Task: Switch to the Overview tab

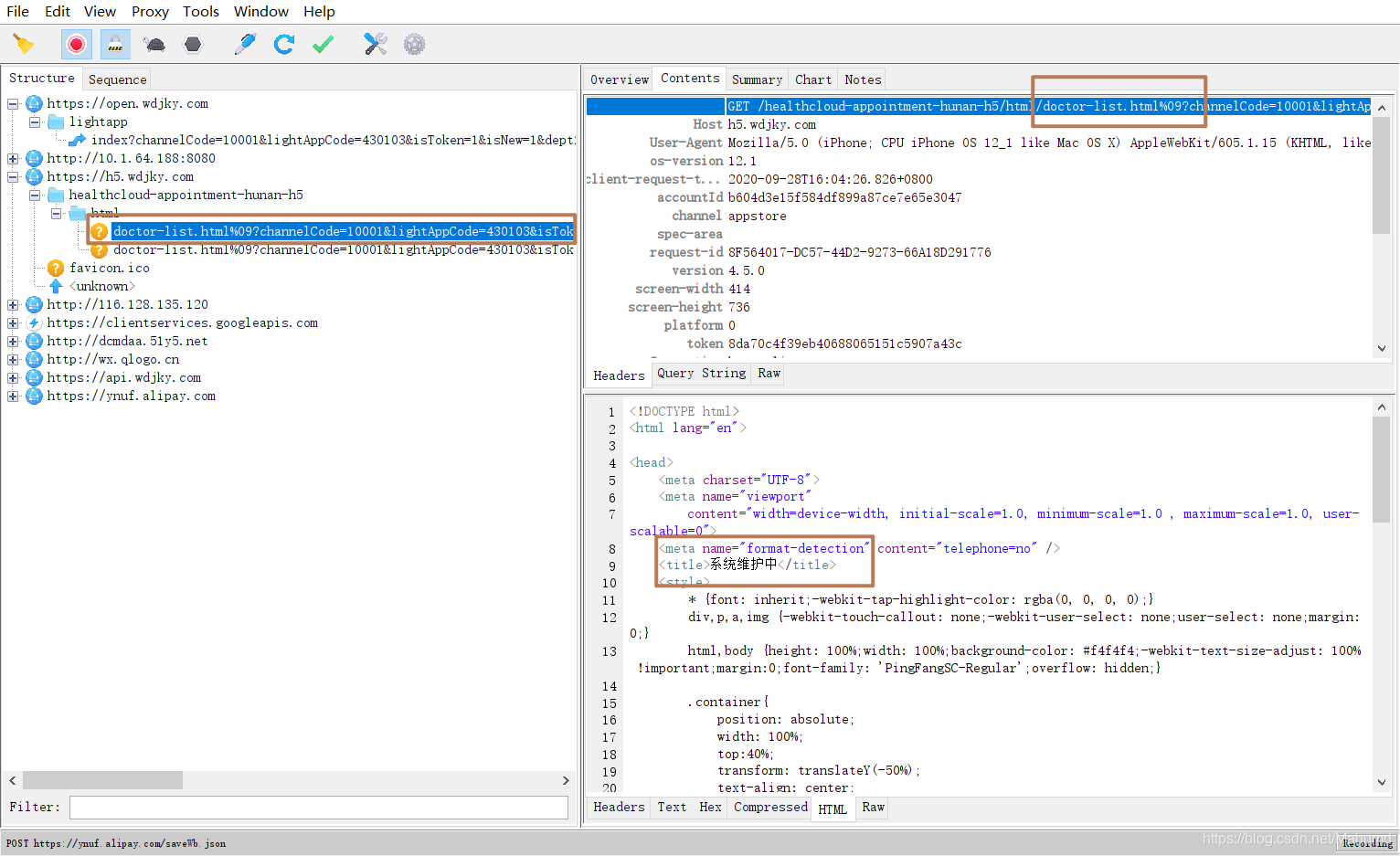Action: 619,79
